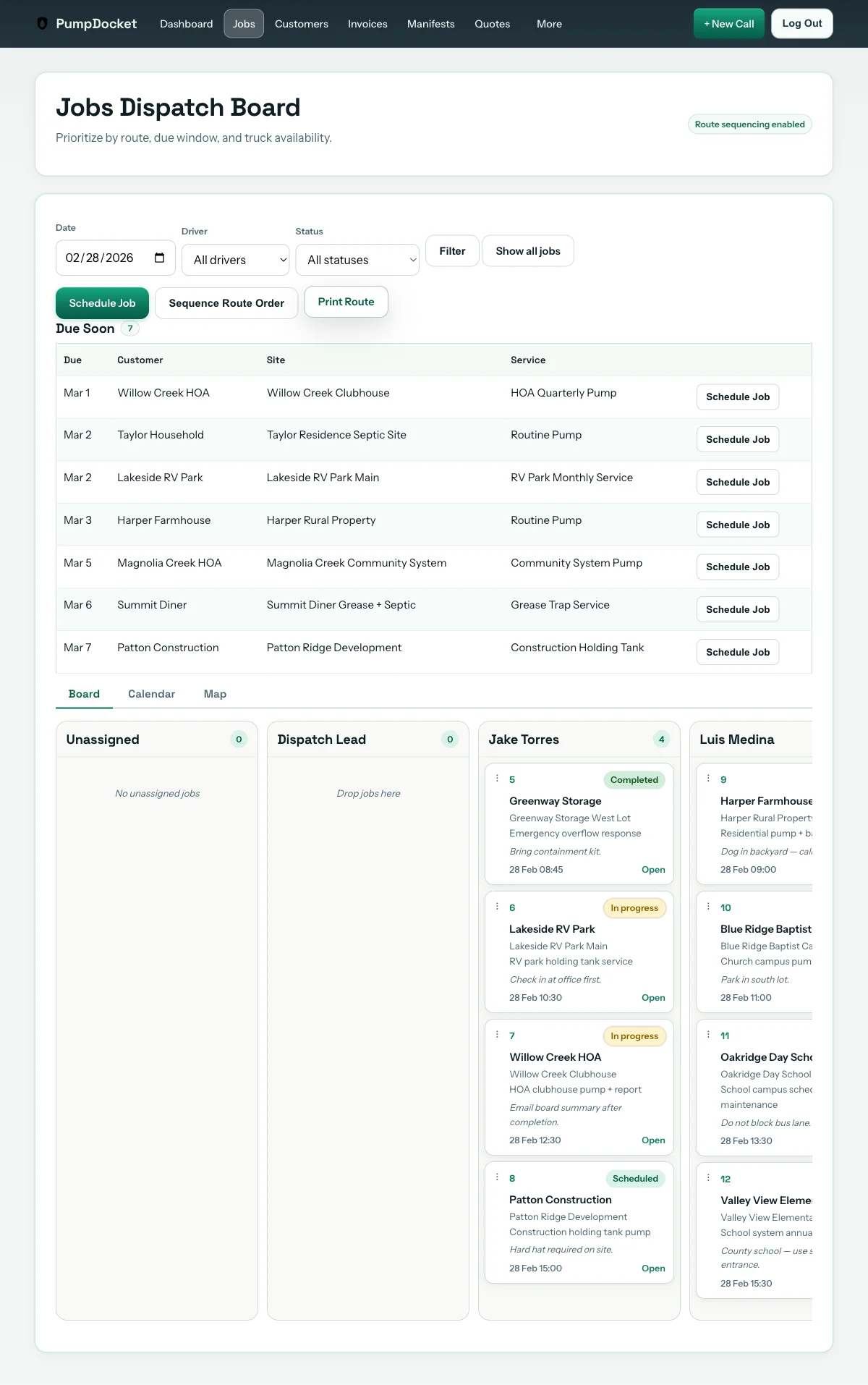Screen dimensions: 868x1385
Task: Click drag handle on job 6 Lakeside RV Park
Action: pyautogui.click(x=497, y=907)
